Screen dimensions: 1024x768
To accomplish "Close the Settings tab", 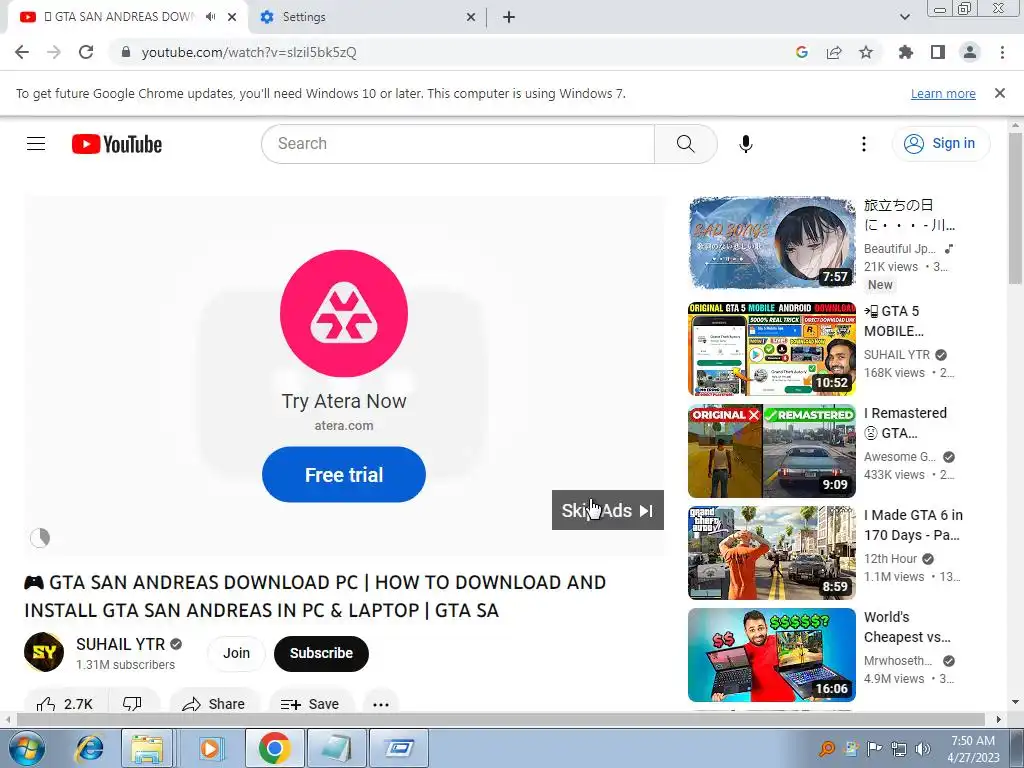I will (x=471, y=17).
